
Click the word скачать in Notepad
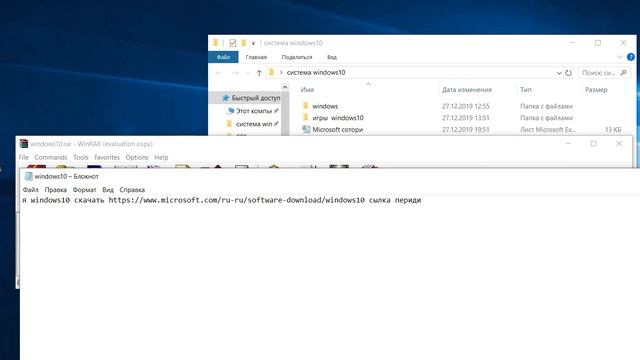pos(89,200)
